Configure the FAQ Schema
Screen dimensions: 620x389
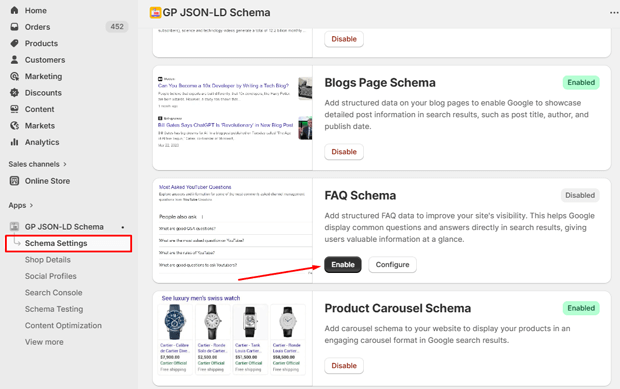(392, 264)
